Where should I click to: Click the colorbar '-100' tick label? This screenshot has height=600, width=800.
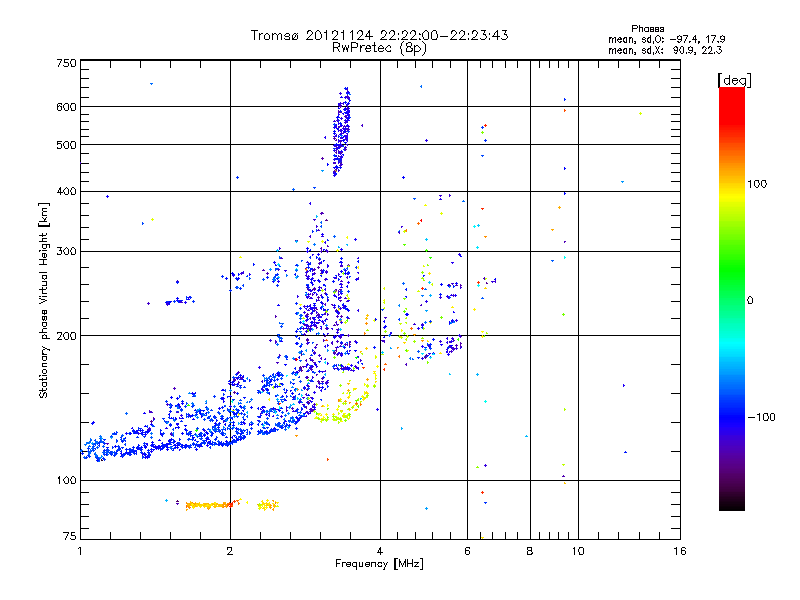761,417
